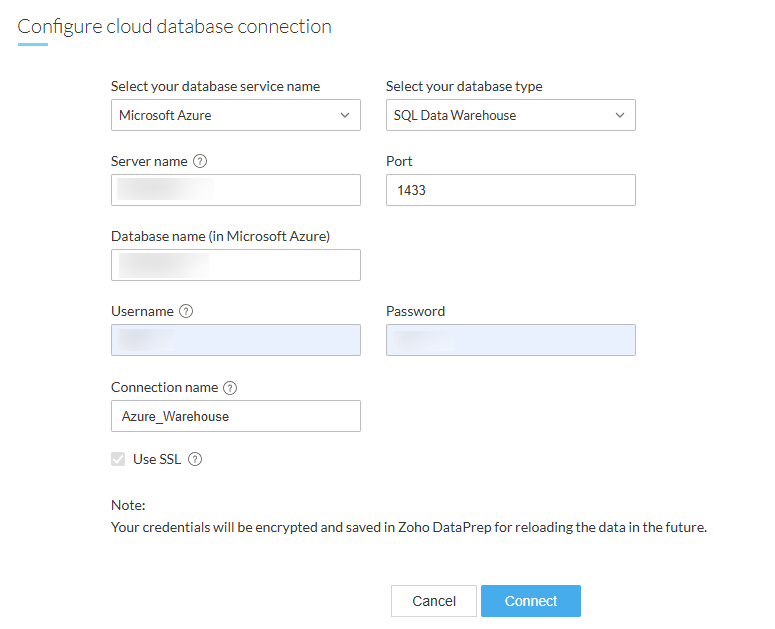This screenshot has width=775, height=629.
Task: Focus the Password input field
Action: click(510, 340)
